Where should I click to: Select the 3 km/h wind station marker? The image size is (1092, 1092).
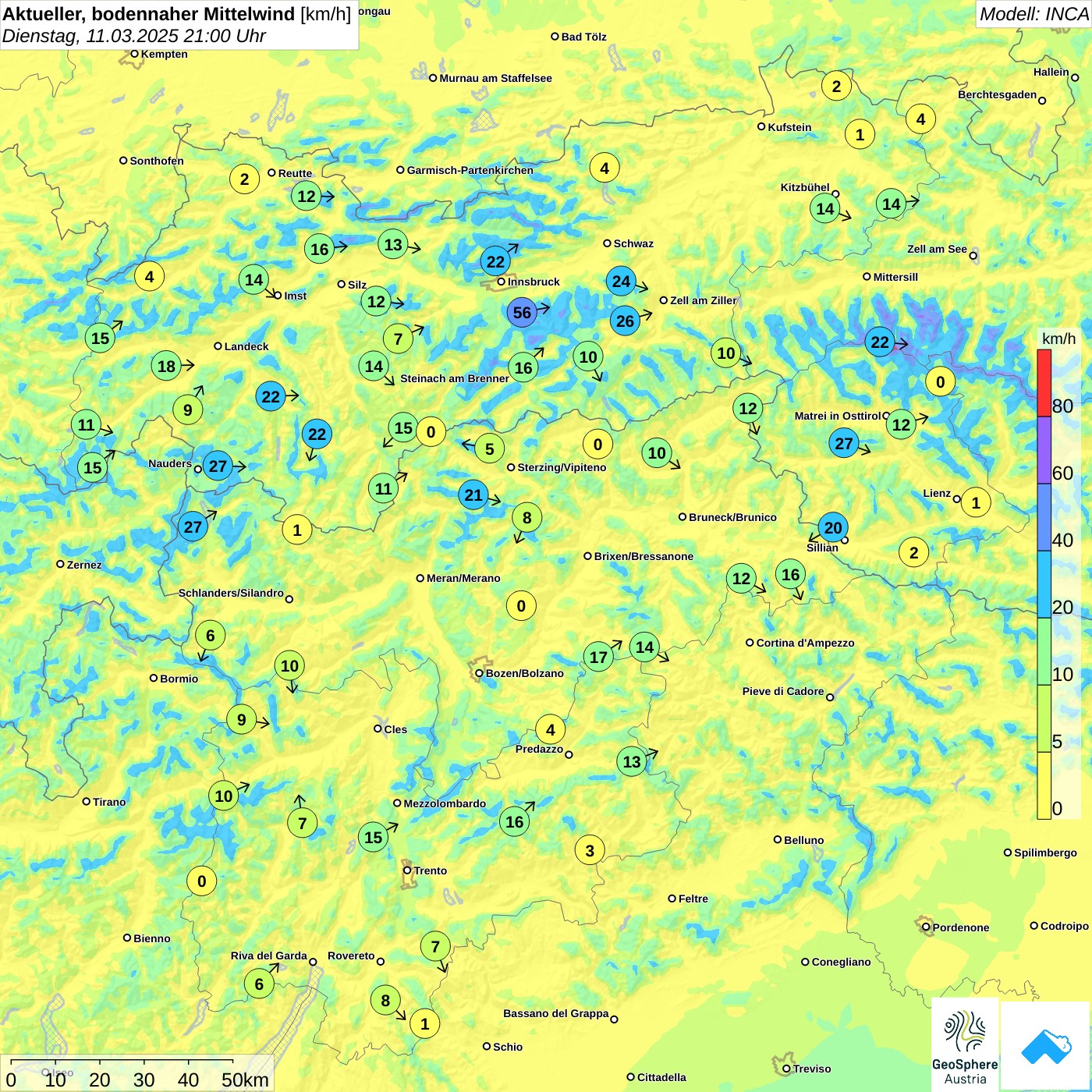click(590, 850)
